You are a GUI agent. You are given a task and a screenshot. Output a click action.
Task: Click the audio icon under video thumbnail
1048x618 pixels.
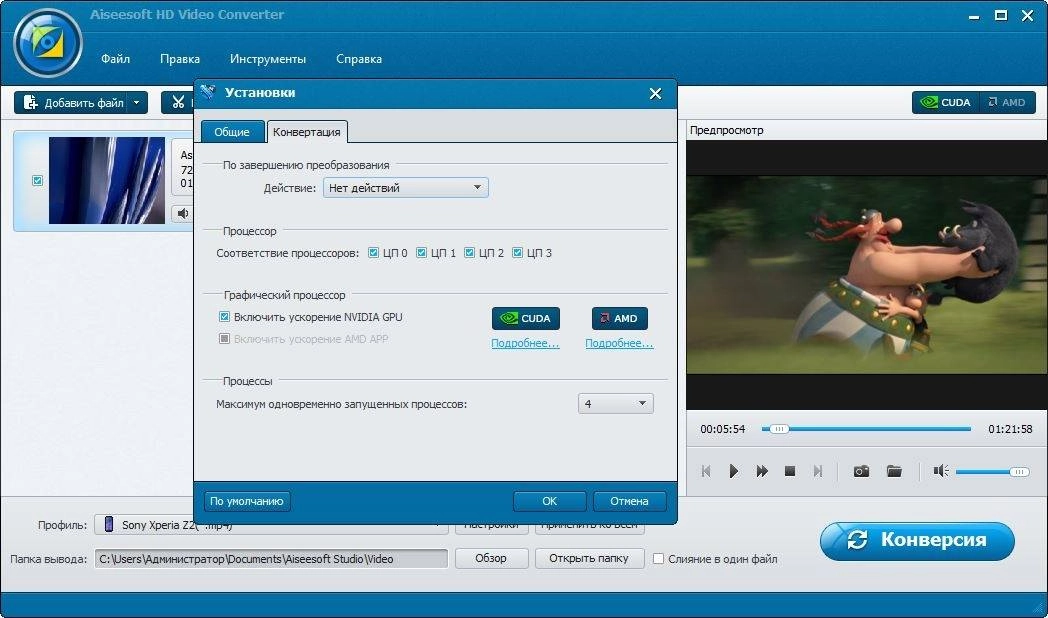point(182,213)
